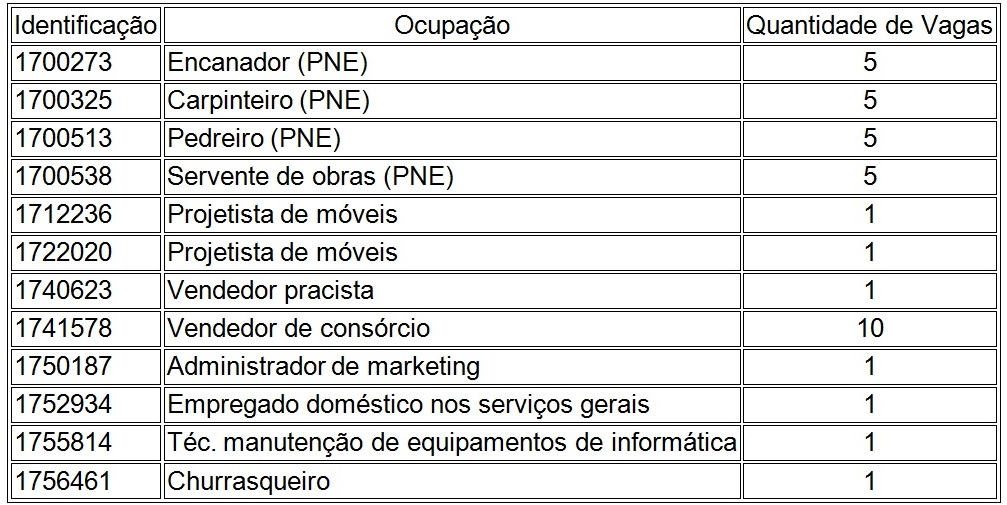
Task: Click the Ocupação column header
Action: pyautogui.click(x=452, y=25)
